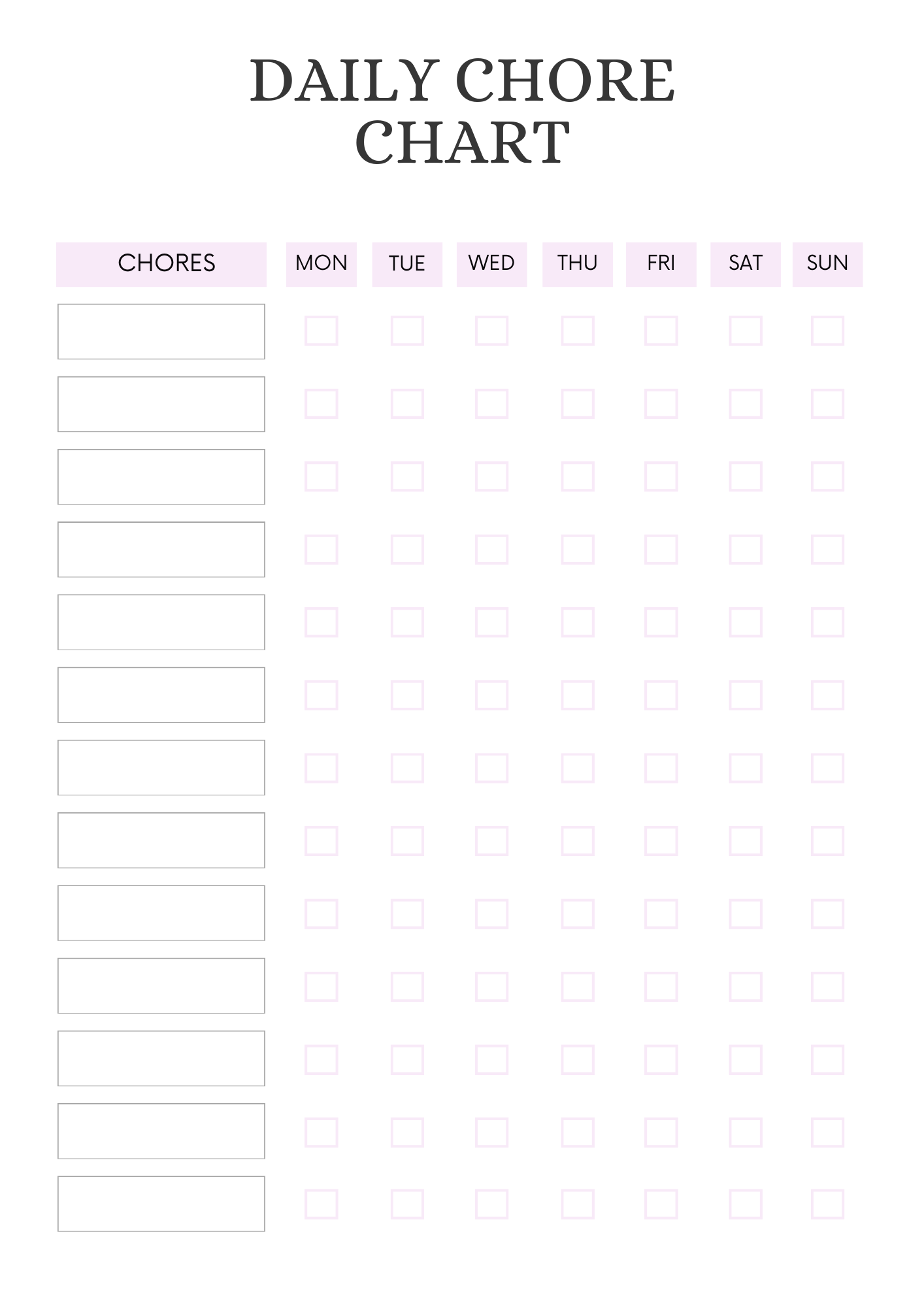924x1307 pixels.
Task: Check the MON box in first chore row
Action: coord(322,331)
